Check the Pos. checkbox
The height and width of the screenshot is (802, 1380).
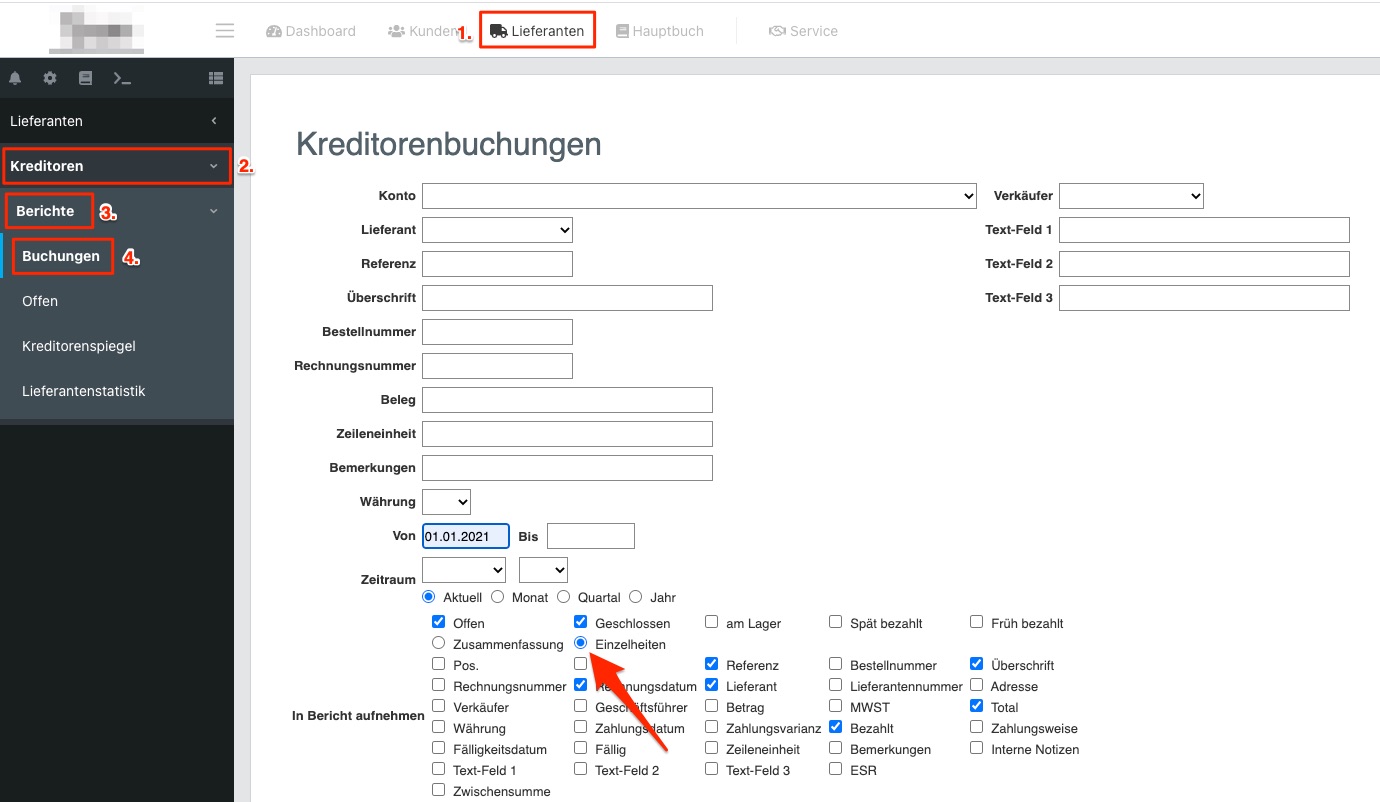point(438,664)
